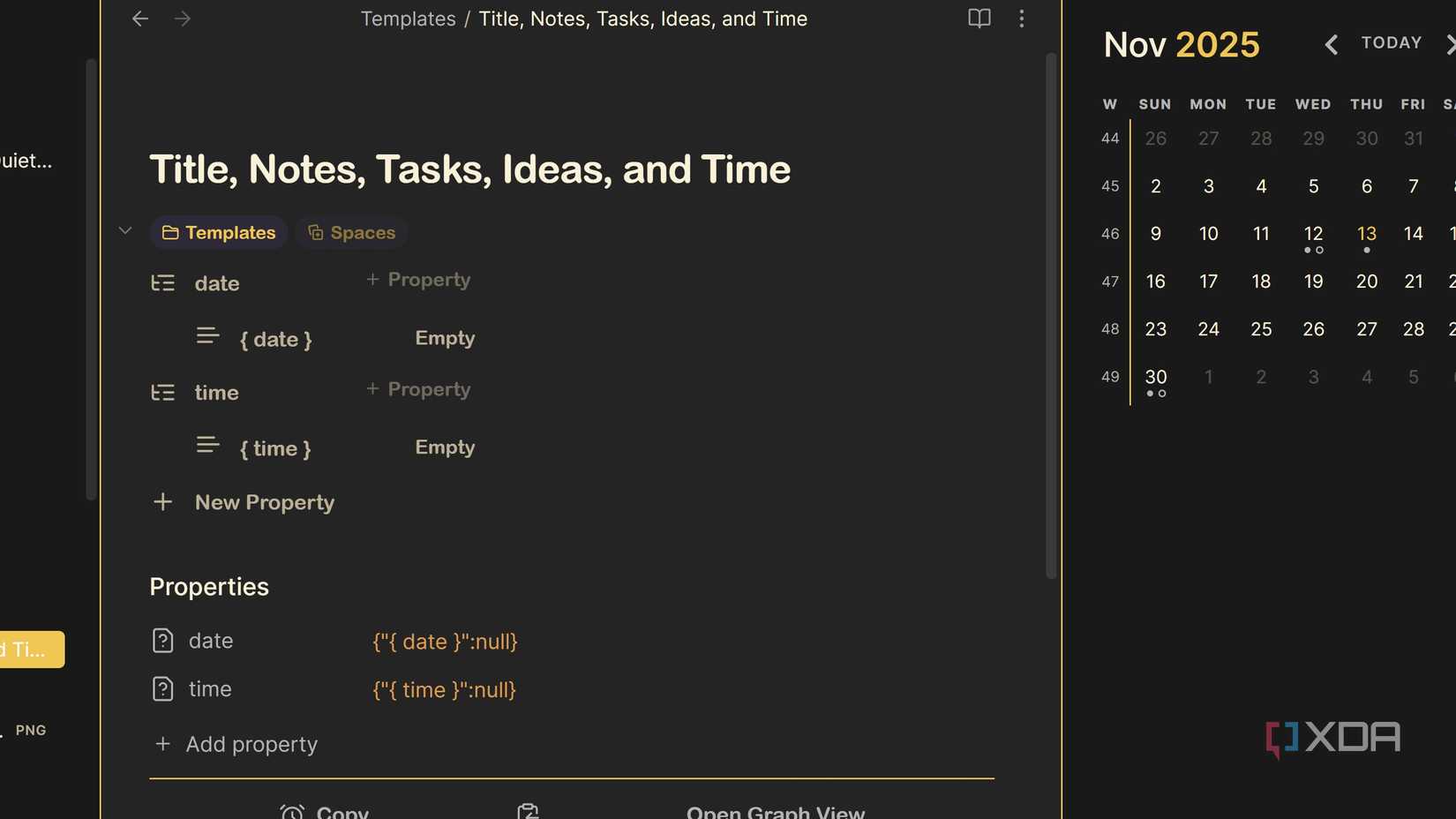This screenshot has width=1456, height=819.
Task: Go to the next month in the calendar
Action: (x=1451, y=42)
